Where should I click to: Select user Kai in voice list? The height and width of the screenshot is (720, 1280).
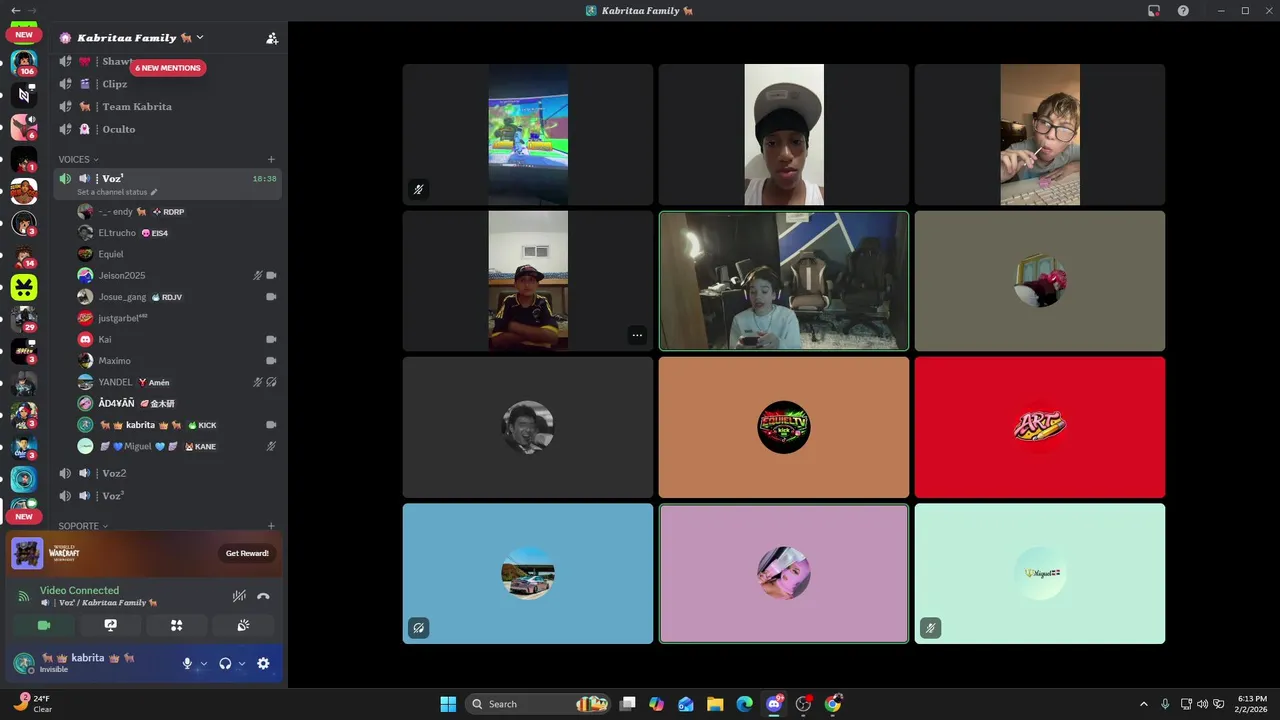pyautogui.click(x=177, y=339)
